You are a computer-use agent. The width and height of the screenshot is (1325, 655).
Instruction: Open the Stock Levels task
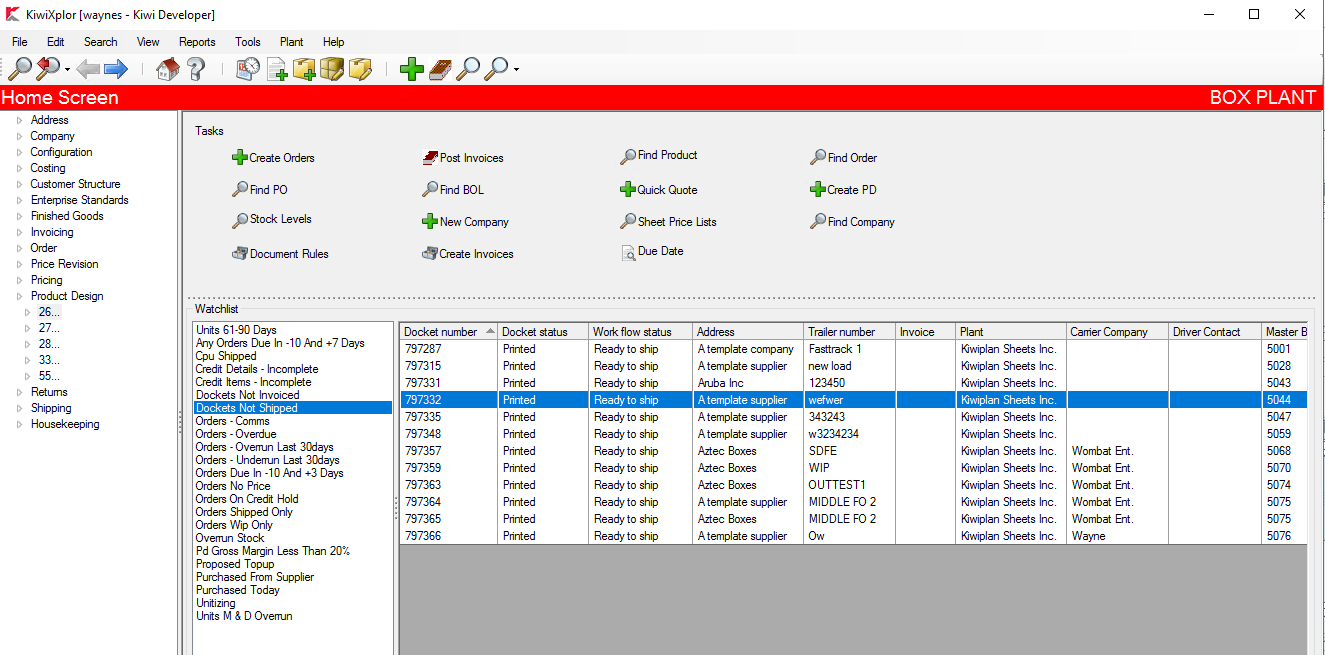pyautogui.click(x=272, y=219)
